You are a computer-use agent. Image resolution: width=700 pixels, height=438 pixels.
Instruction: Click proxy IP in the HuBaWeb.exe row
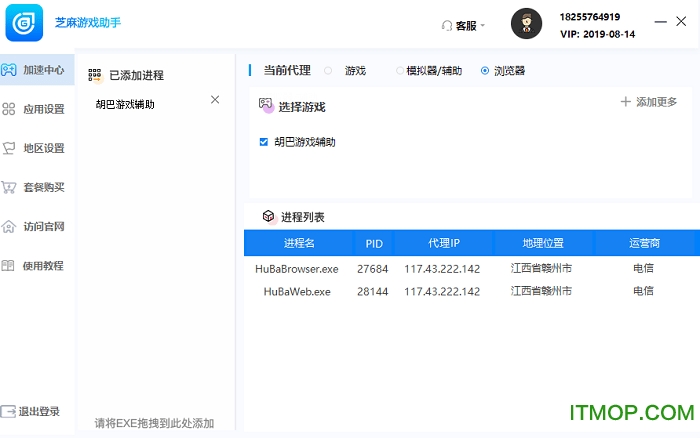(442, 292)
